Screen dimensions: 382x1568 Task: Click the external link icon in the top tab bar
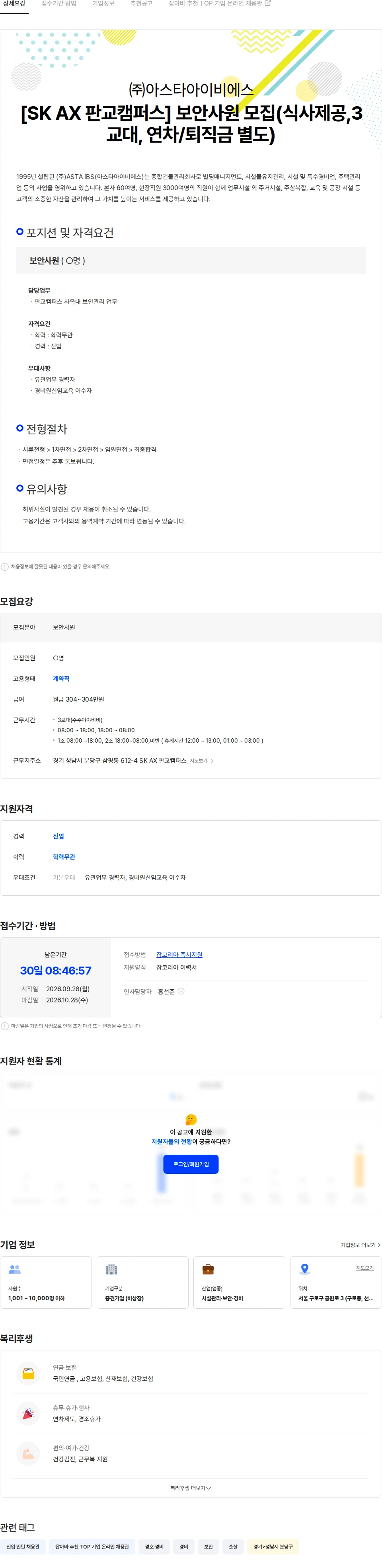[x=267, y=4]
